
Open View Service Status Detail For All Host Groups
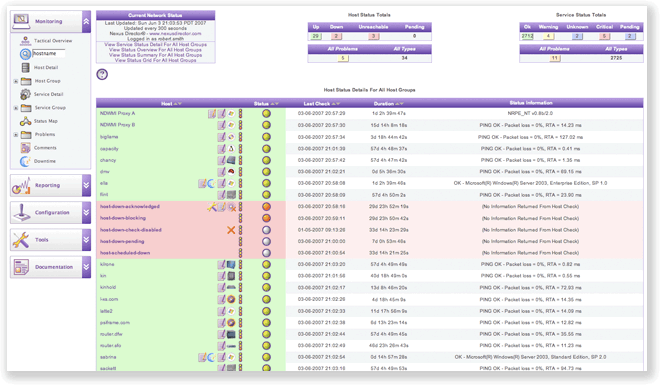(x=155, y=45)
